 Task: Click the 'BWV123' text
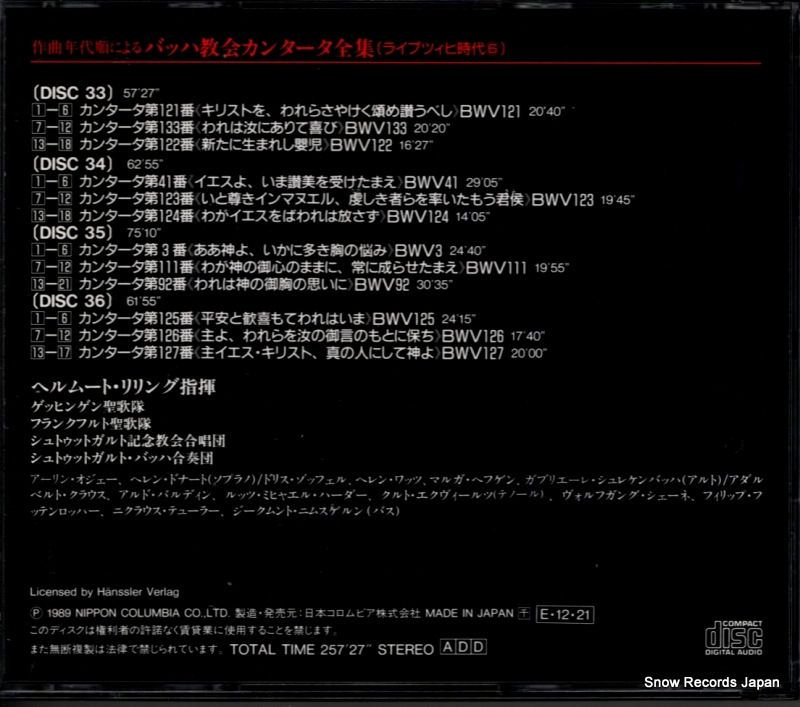click(563, 199)
